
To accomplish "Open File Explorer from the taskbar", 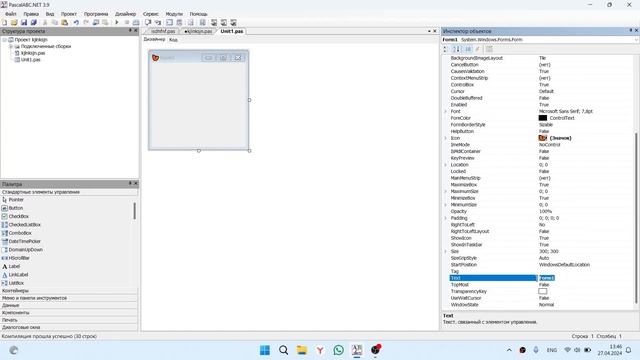I will (x=302, y=350).
